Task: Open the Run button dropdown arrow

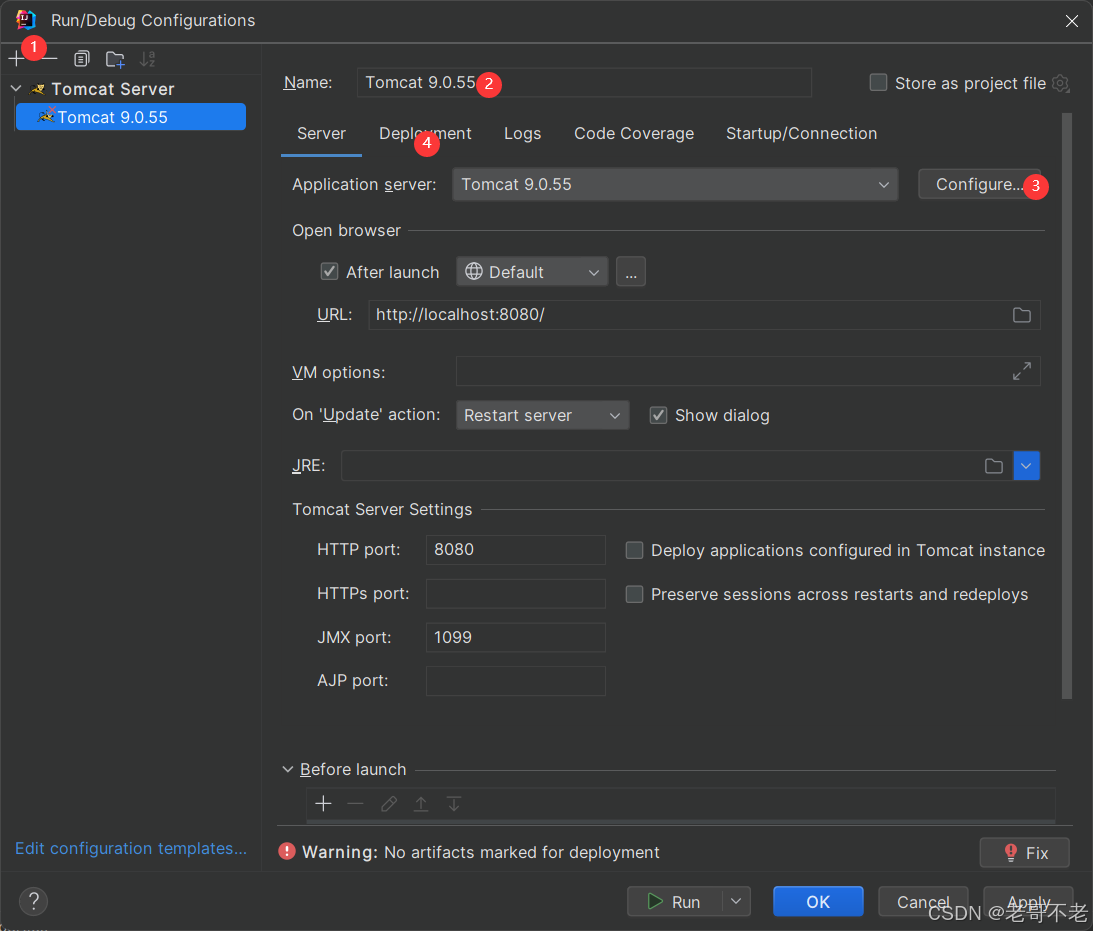Action: (736, 902)
